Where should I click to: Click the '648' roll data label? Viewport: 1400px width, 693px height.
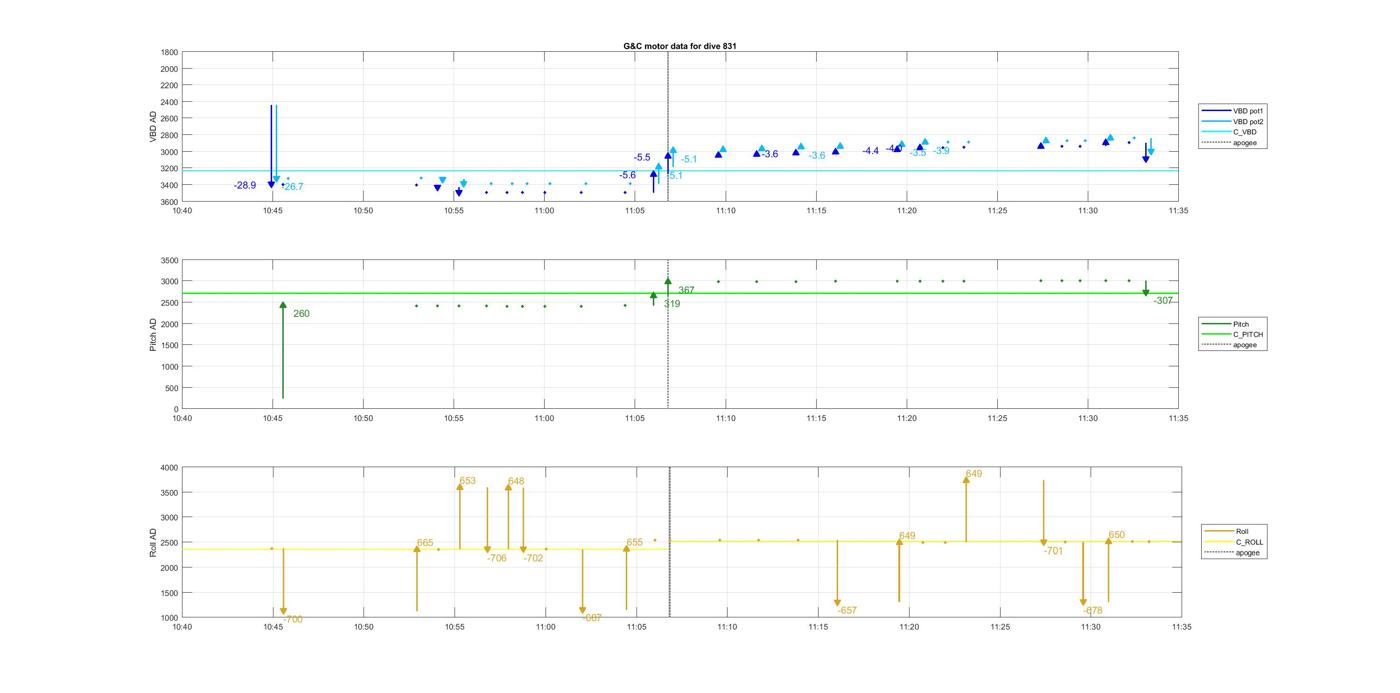516,481
